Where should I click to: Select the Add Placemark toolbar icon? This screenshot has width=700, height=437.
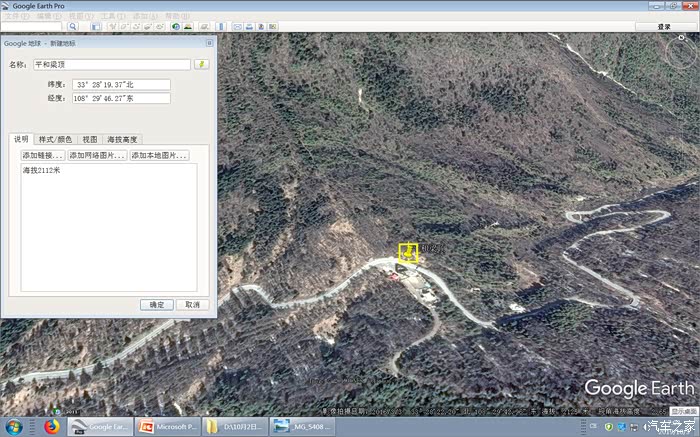click(x=113, y=26)
